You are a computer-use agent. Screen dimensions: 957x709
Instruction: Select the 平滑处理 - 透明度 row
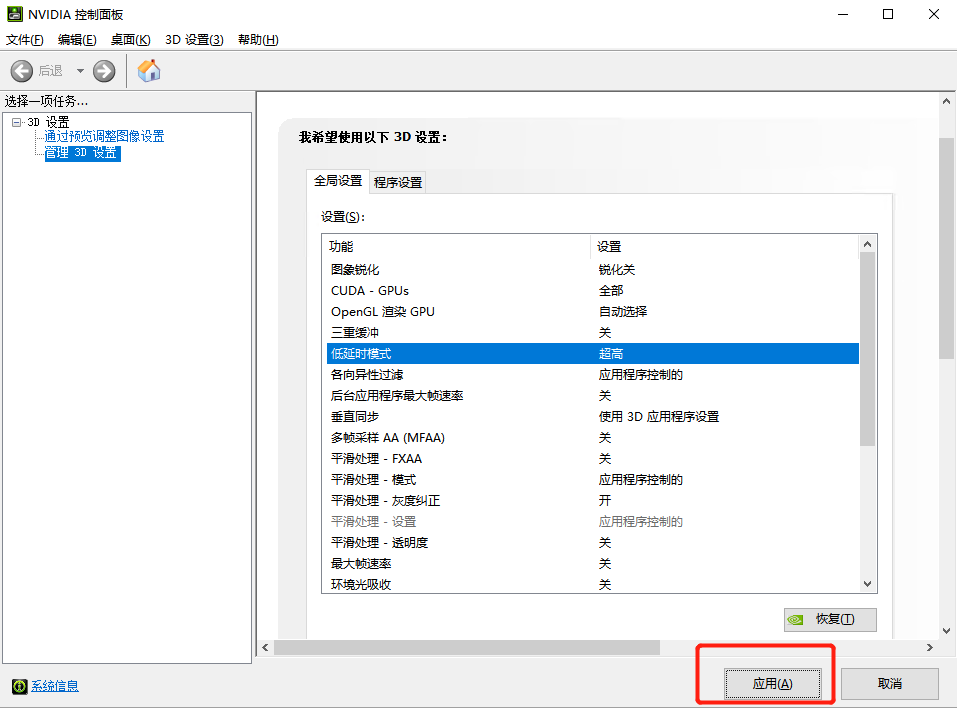(593, 542)
